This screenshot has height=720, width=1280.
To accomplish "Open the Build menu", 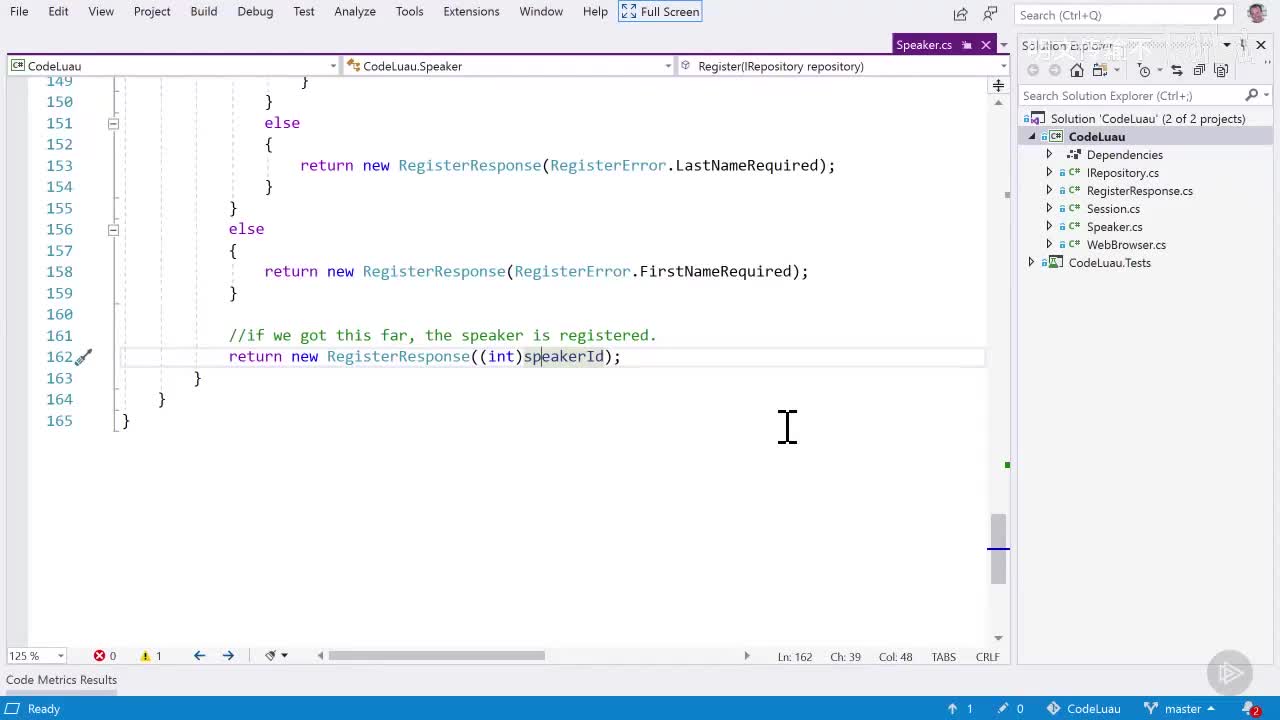I will click(203, 12).
